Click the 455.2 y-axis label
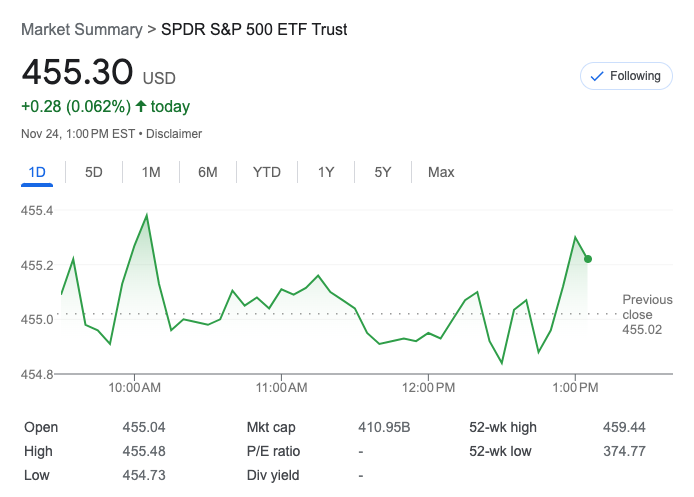The width and height of the screenshot is (694, 497). (x=37, y=266)
